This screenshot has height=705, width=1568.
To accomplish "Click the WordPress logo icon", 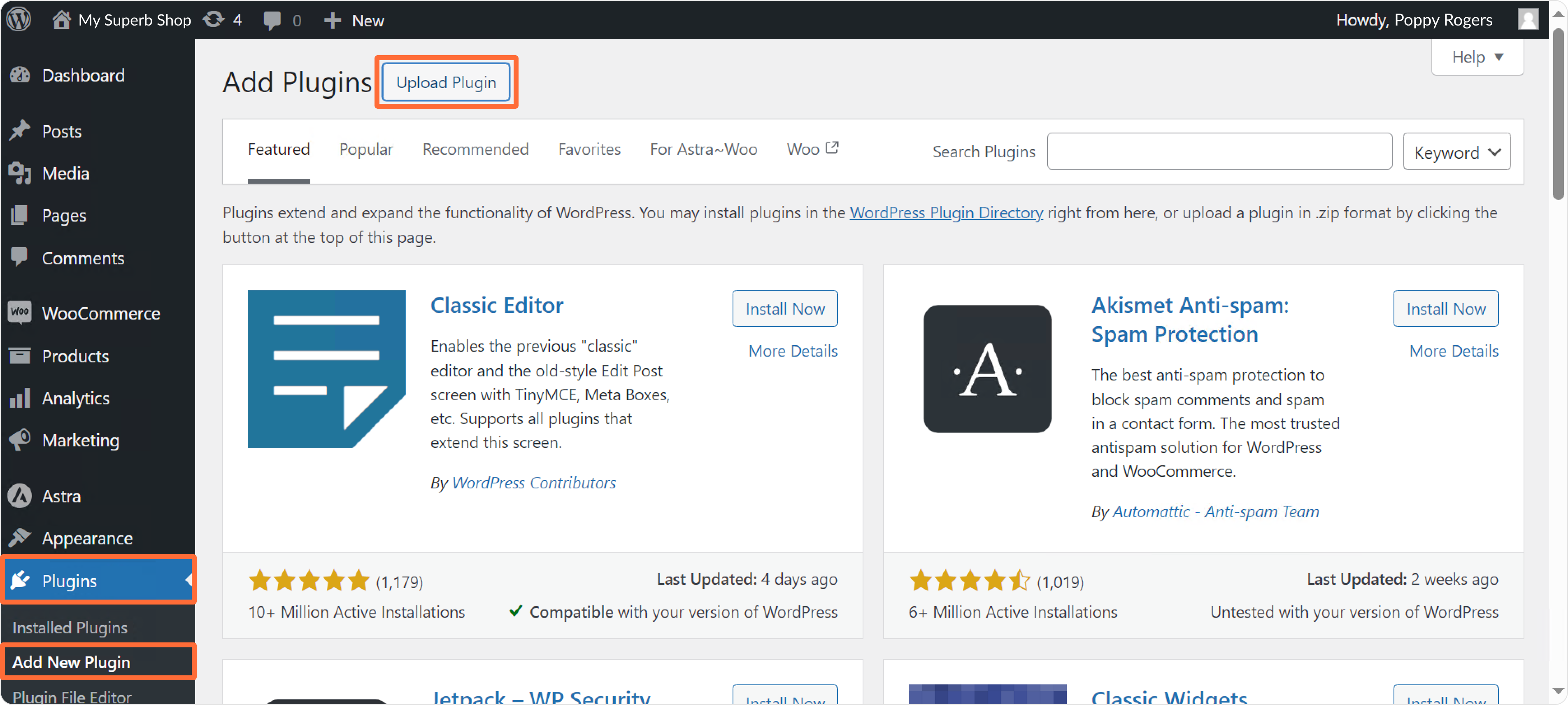I will click(19, 19).
